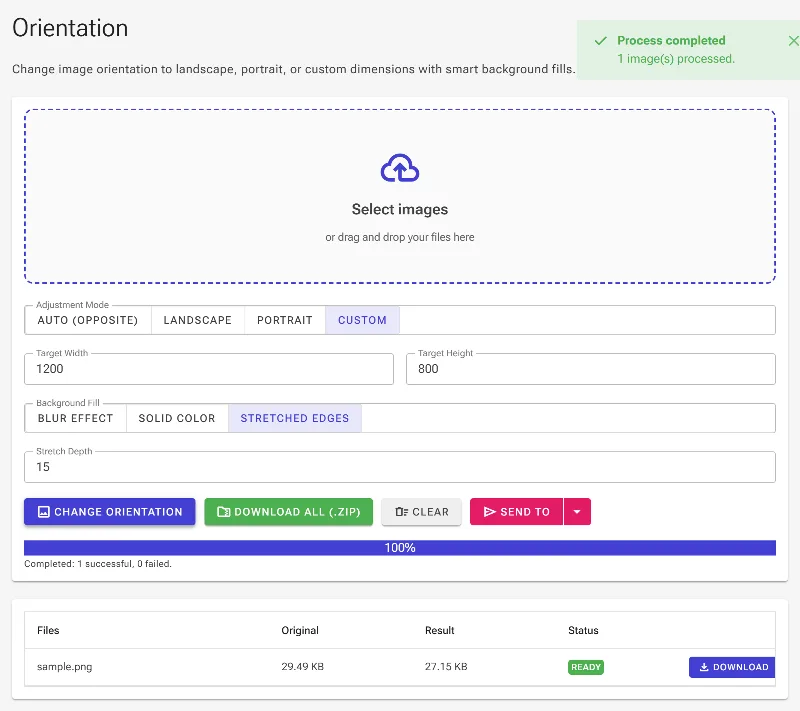Click the Target Height input field

coord(591,369)
